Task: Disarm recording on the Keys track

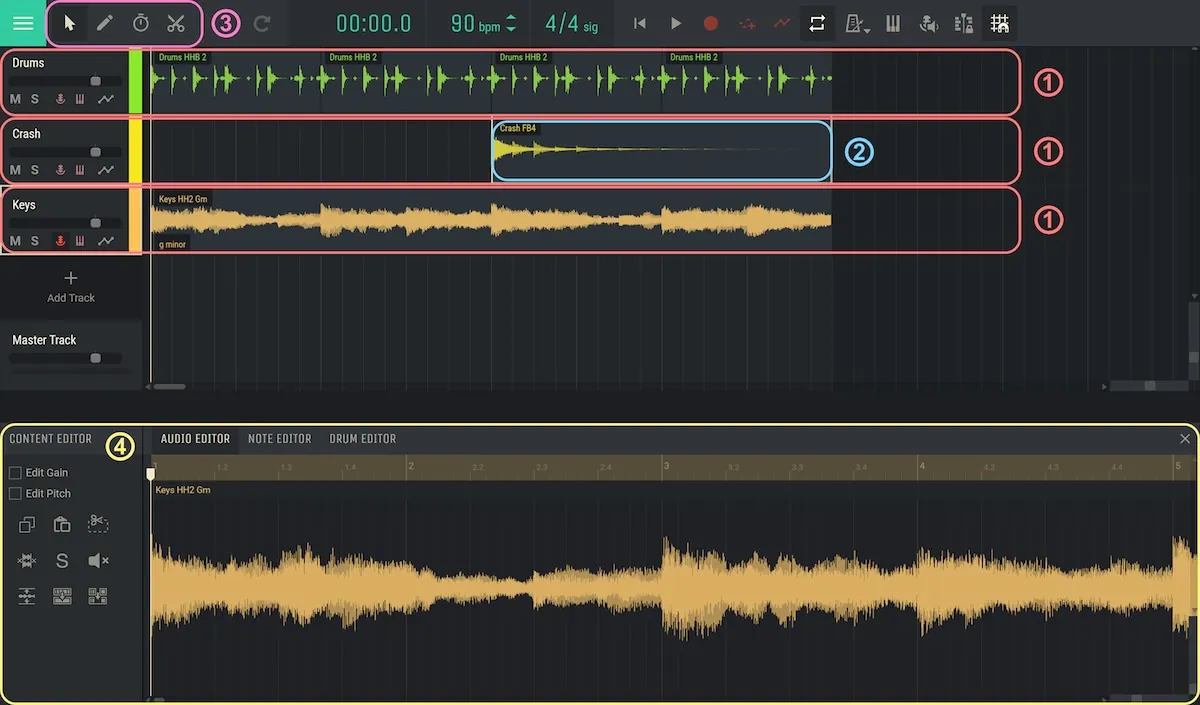Action: [60, 241]
